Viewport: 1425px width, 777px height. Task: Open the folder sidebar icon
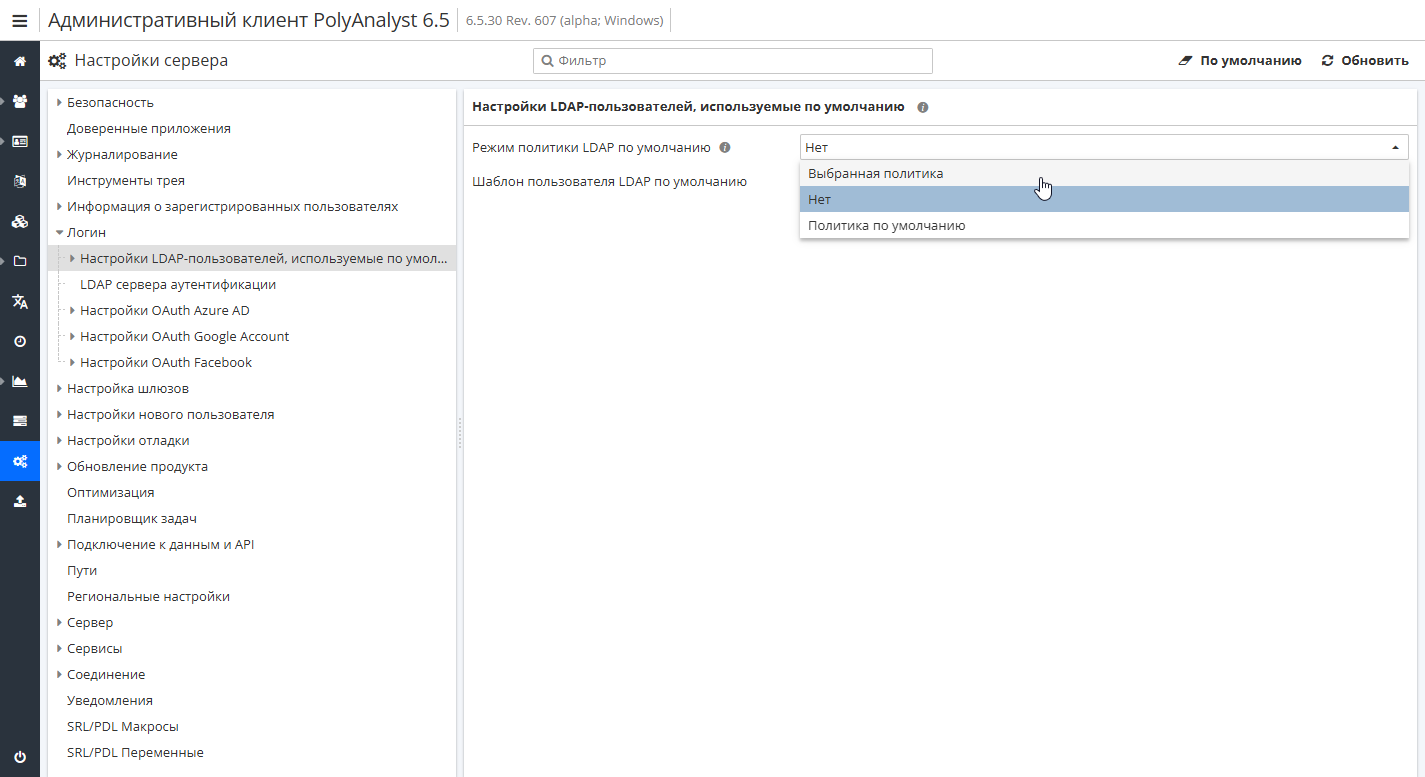(x=19, y=261)
